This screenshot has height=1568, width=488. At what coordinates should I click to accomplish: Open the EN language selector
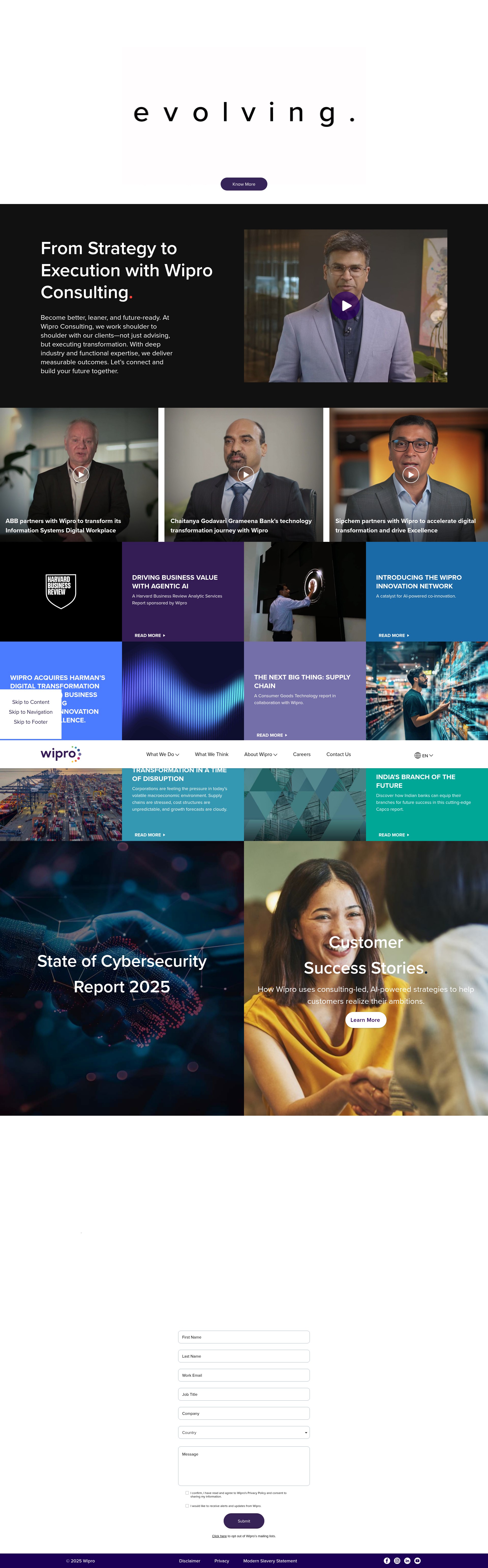427,756
